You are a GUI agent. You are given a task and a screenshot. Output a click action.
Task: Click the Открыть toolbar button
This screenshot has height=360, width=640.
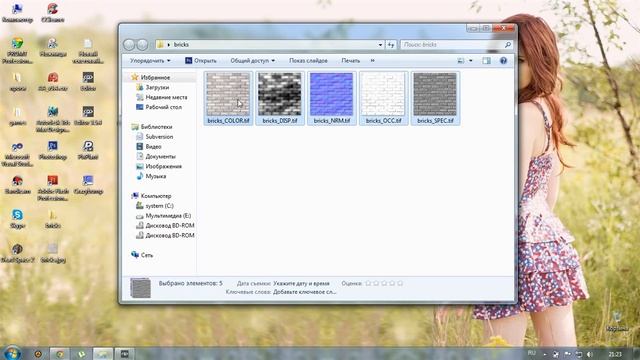click(201, 60)
